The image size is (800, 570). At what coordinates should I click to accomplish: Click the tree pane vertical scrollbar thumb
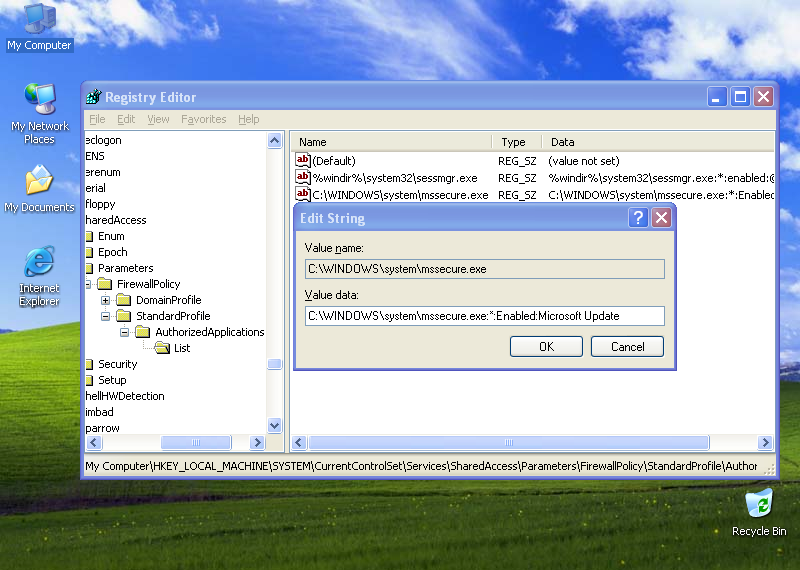click(x=274, y=364)
